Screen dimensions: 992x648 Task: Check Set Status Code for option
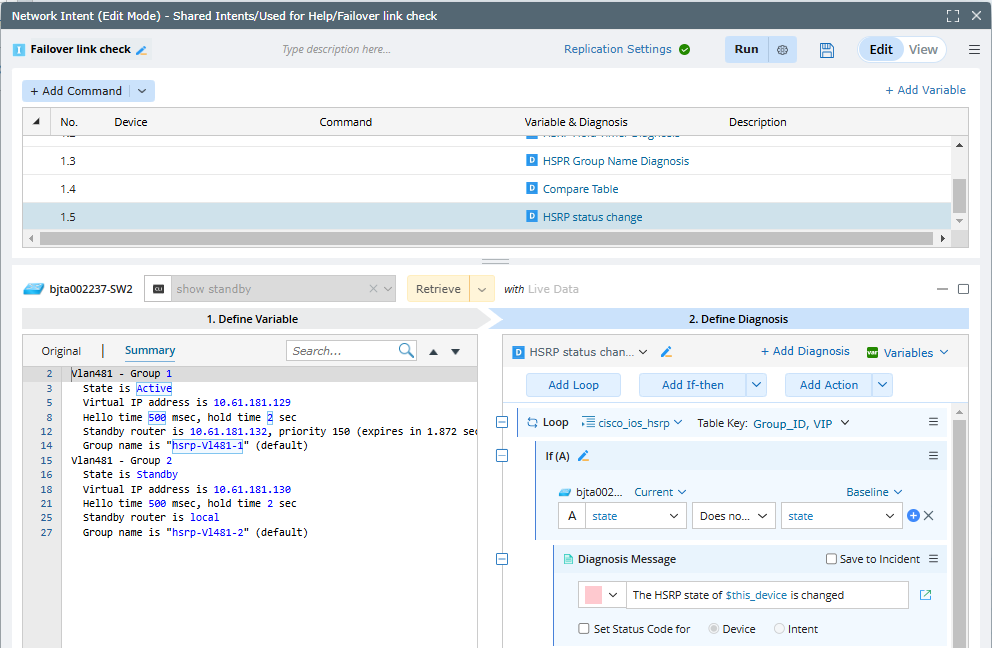click(584, 629)
